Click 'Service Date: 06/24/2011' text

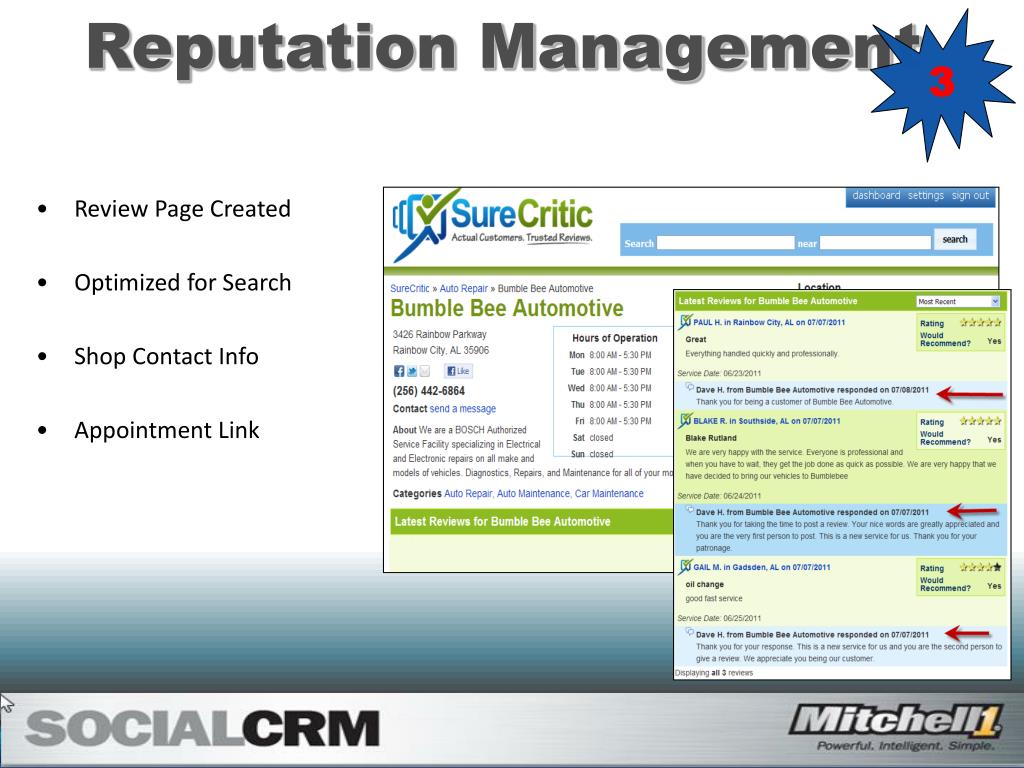pos(719,496)
